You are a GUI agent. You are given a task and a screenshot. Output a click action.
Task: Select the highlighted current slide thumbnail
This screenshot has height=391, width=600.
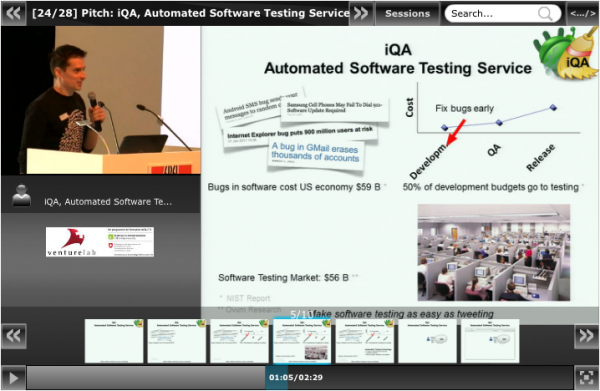coord(302,340)
